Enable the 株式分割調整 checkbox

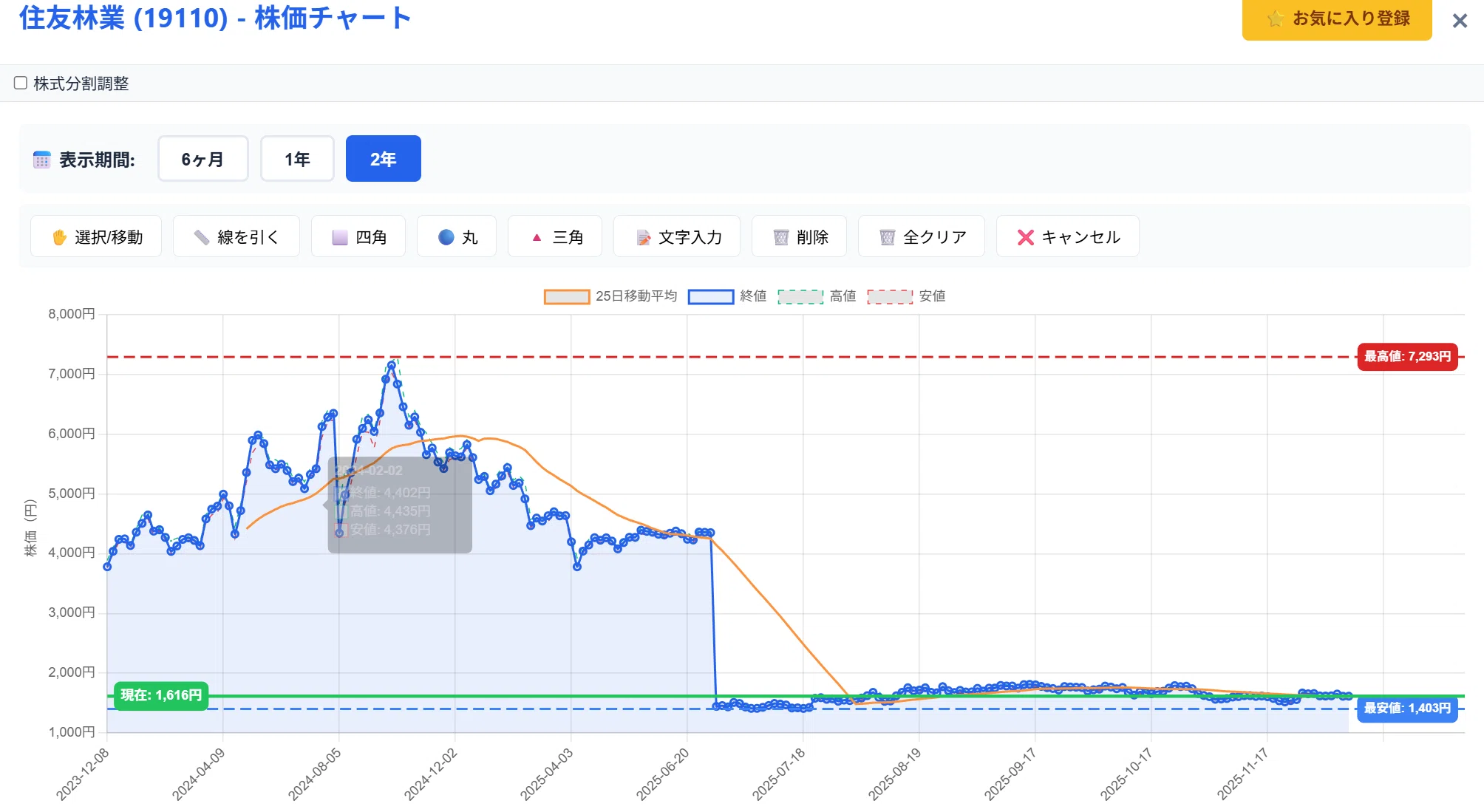(x=21, y=83)
